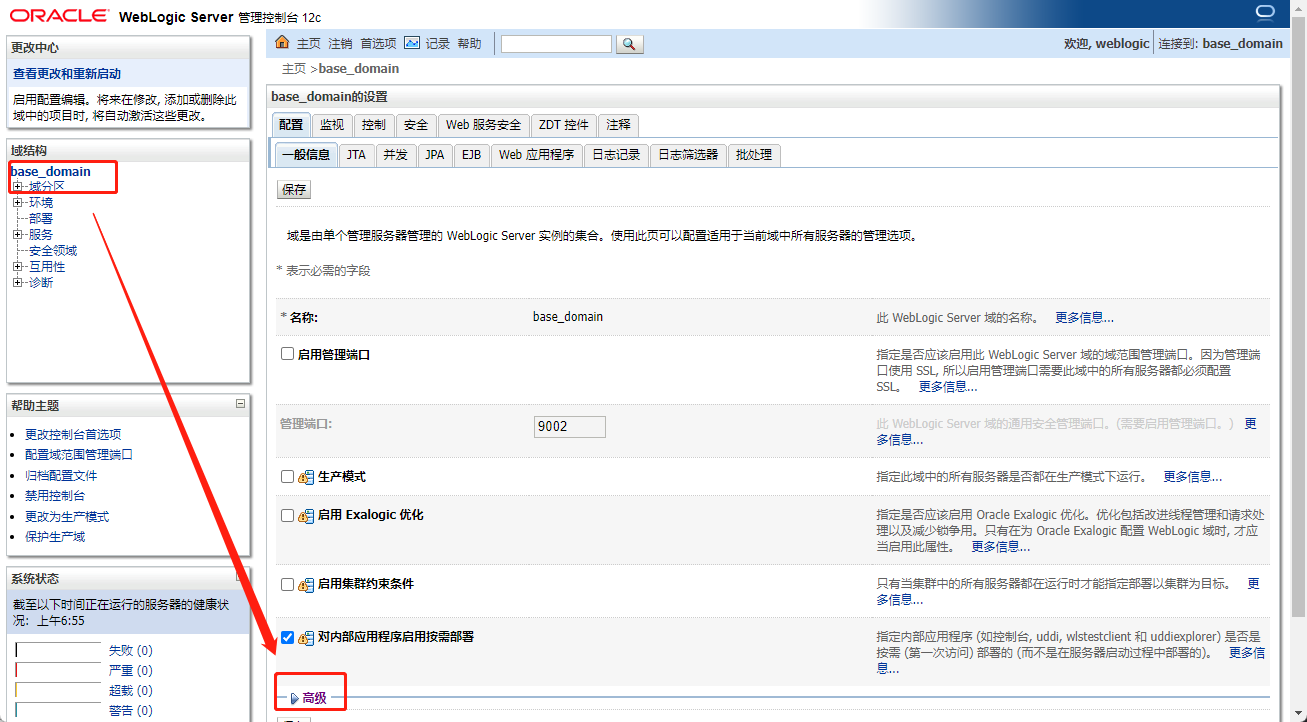Open the 日志筛选器 sub-tab
Viewport: 1307px width, 722px height.
pyautogui.click(x=688, y=155)
